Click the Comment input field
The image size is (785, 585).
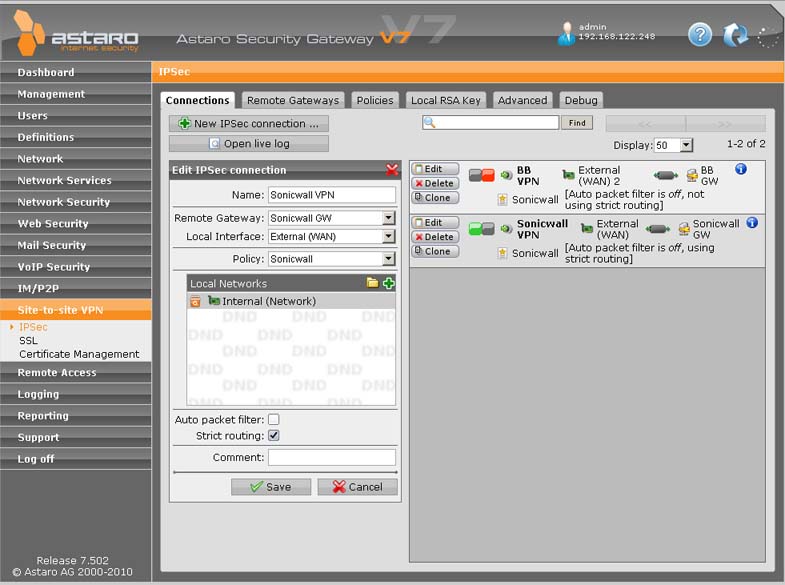tap(332, 457)
